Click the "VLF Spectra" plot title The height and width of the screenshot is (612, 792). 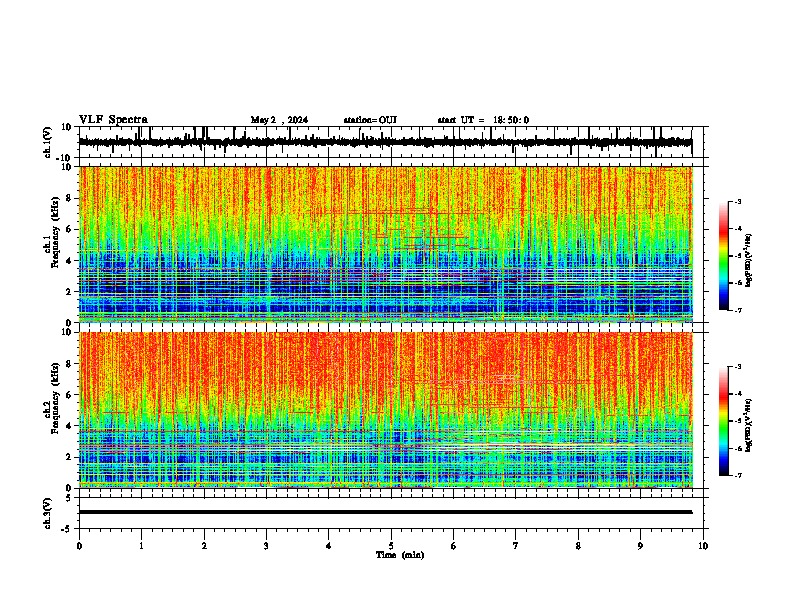113,120
